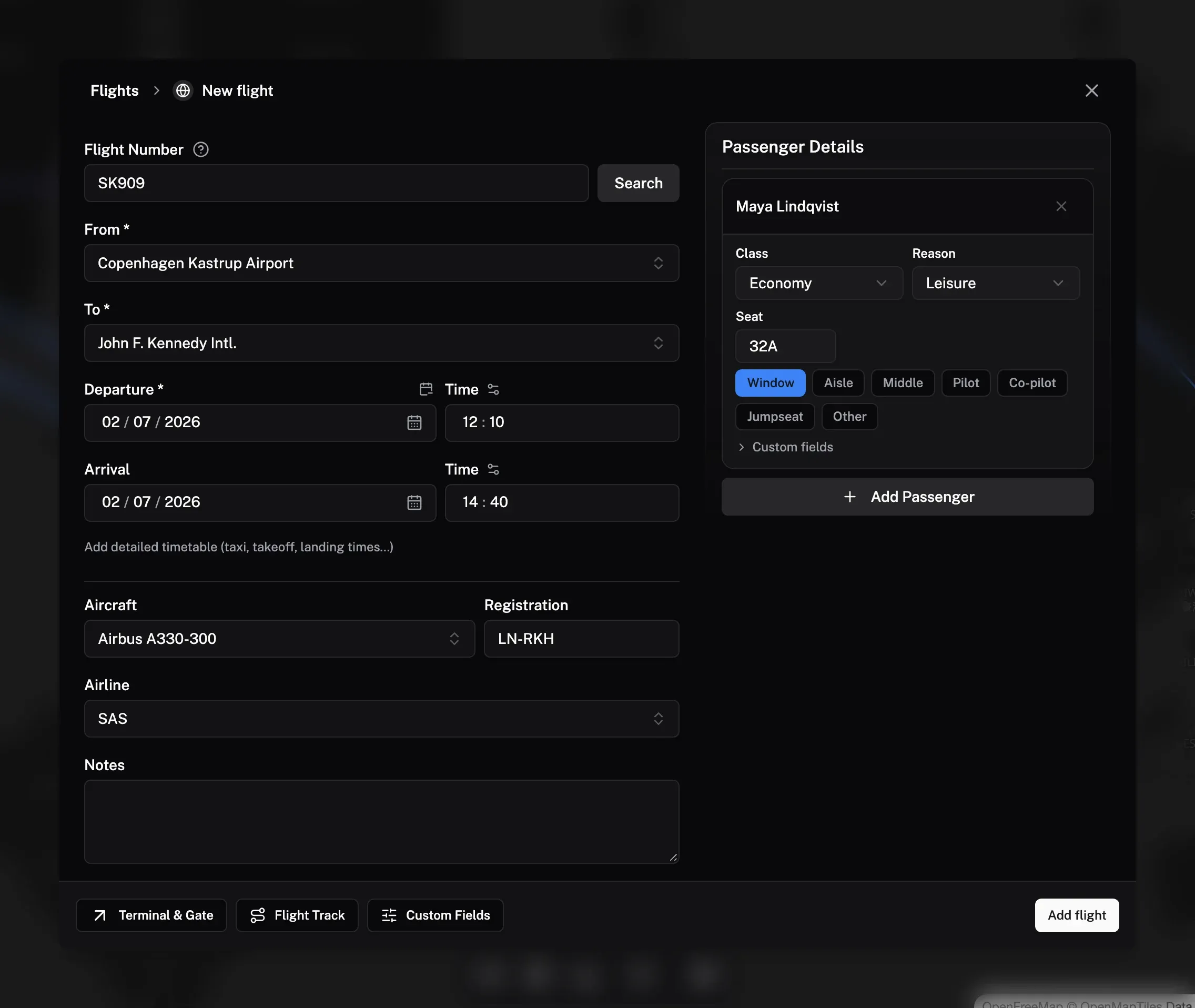Click the arrival Time settings icon
1195x1008 pixels.
pyautogui.click(x=493, y=469)
